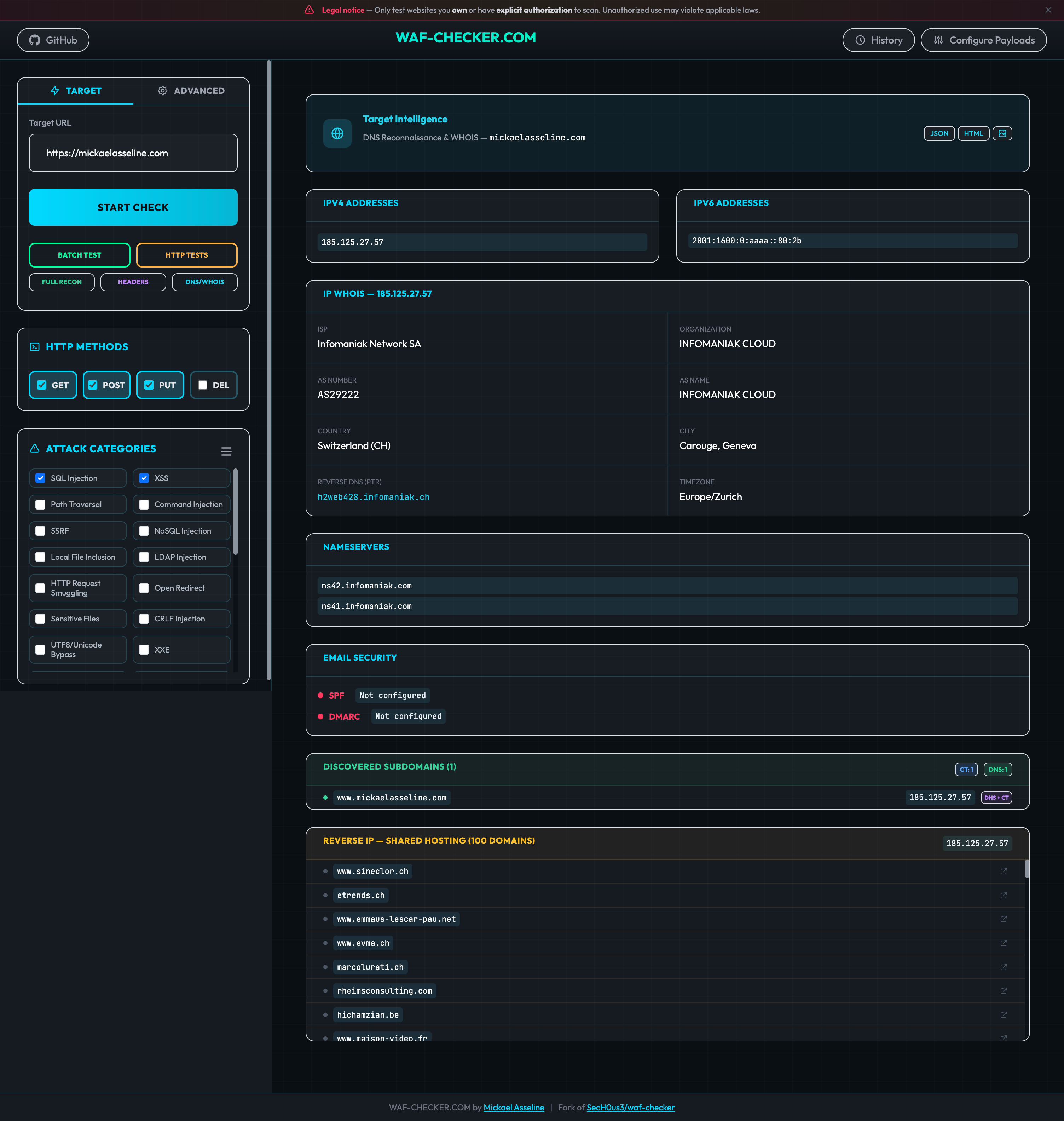Click the terminal icon beside HTTP METHODS

click(x=35, y=347)
